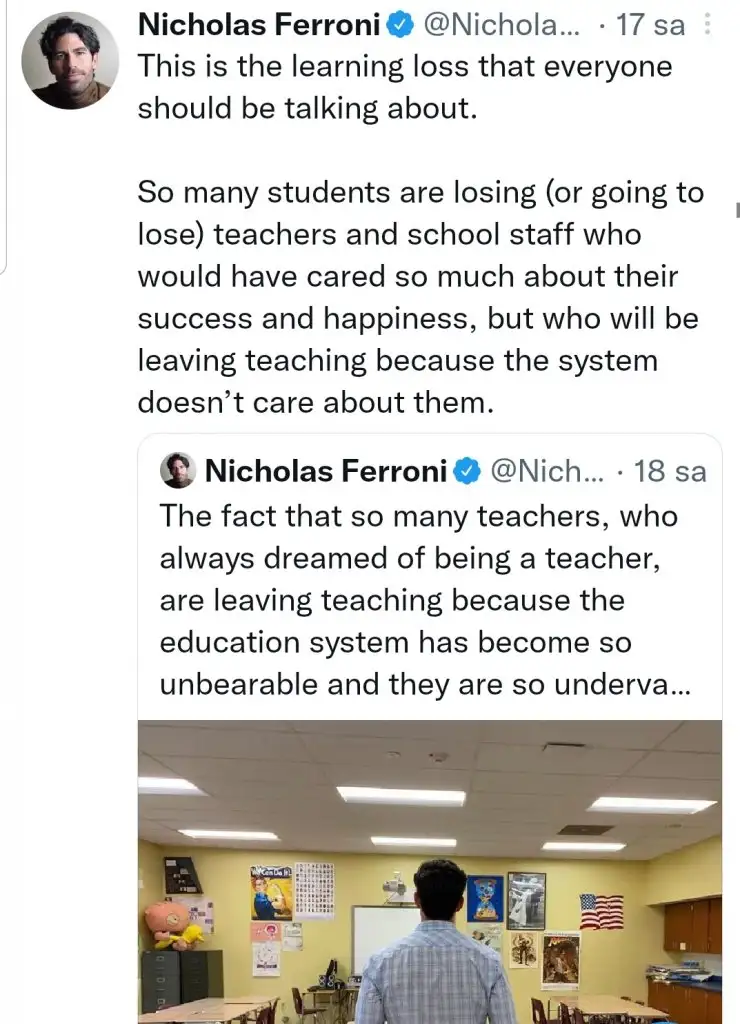Click the @Nichola... handle in main tweet

click(502, 25)
